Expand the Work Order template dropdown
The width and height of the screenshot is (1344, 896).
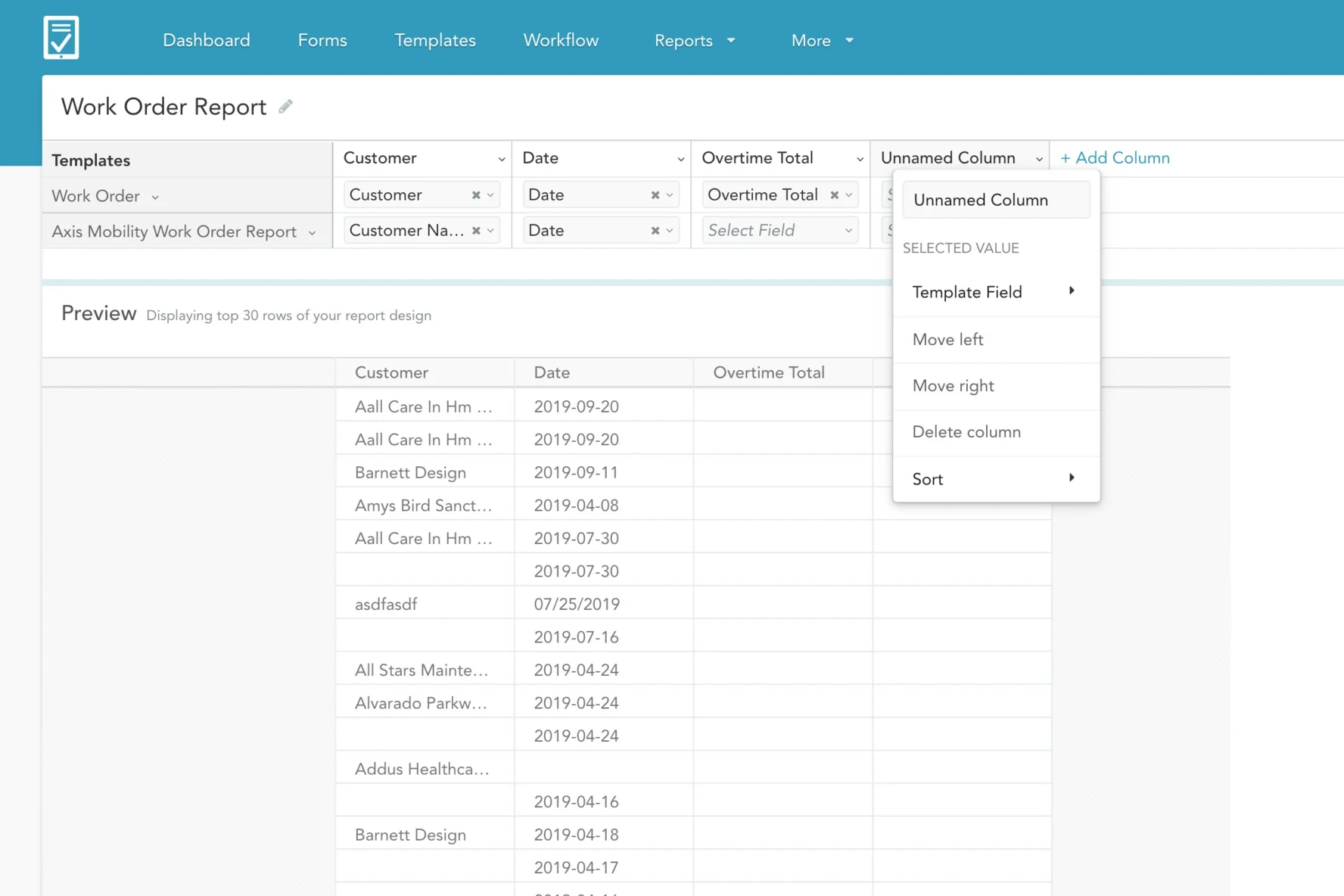tap(155, 197)
